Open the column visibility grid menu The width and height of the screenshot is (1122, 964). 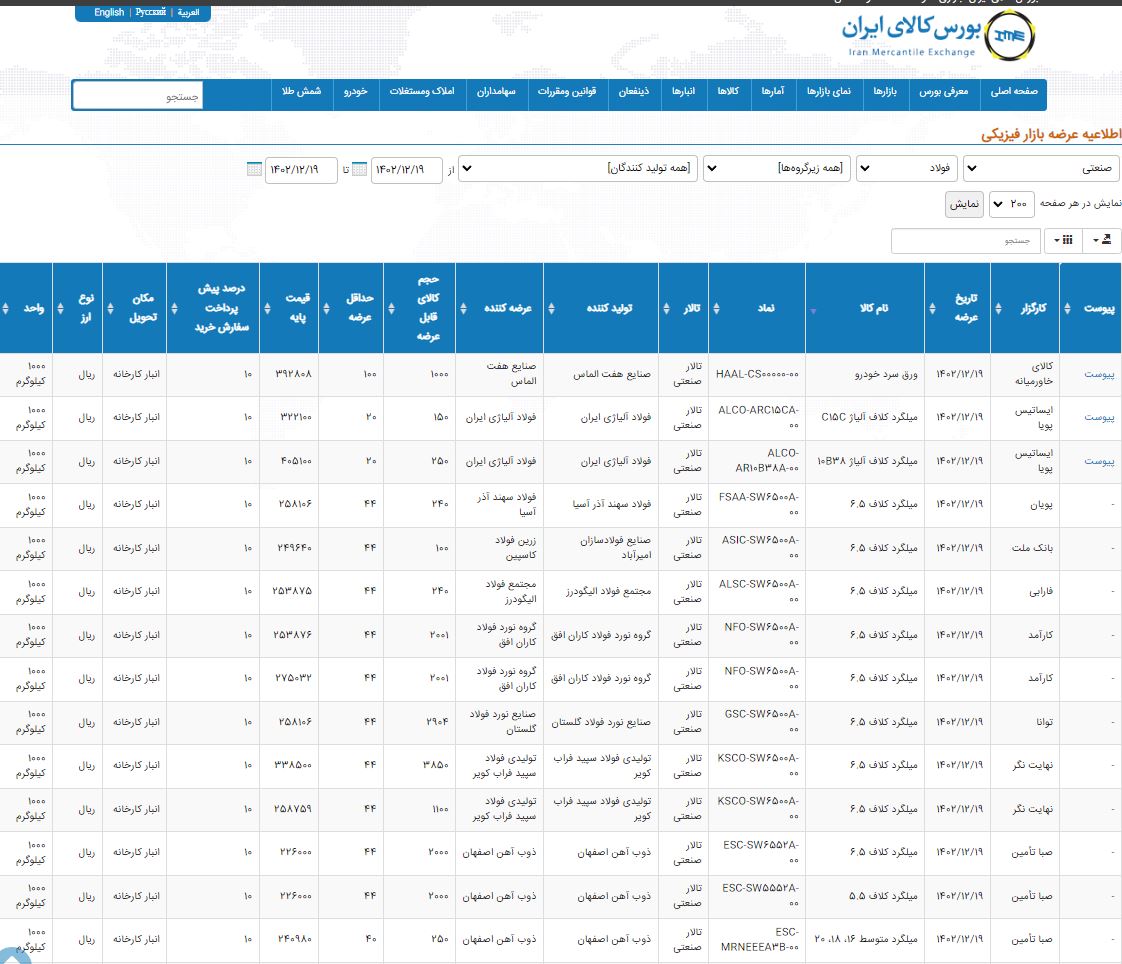pyautogui.click(x=1064, y=240)
